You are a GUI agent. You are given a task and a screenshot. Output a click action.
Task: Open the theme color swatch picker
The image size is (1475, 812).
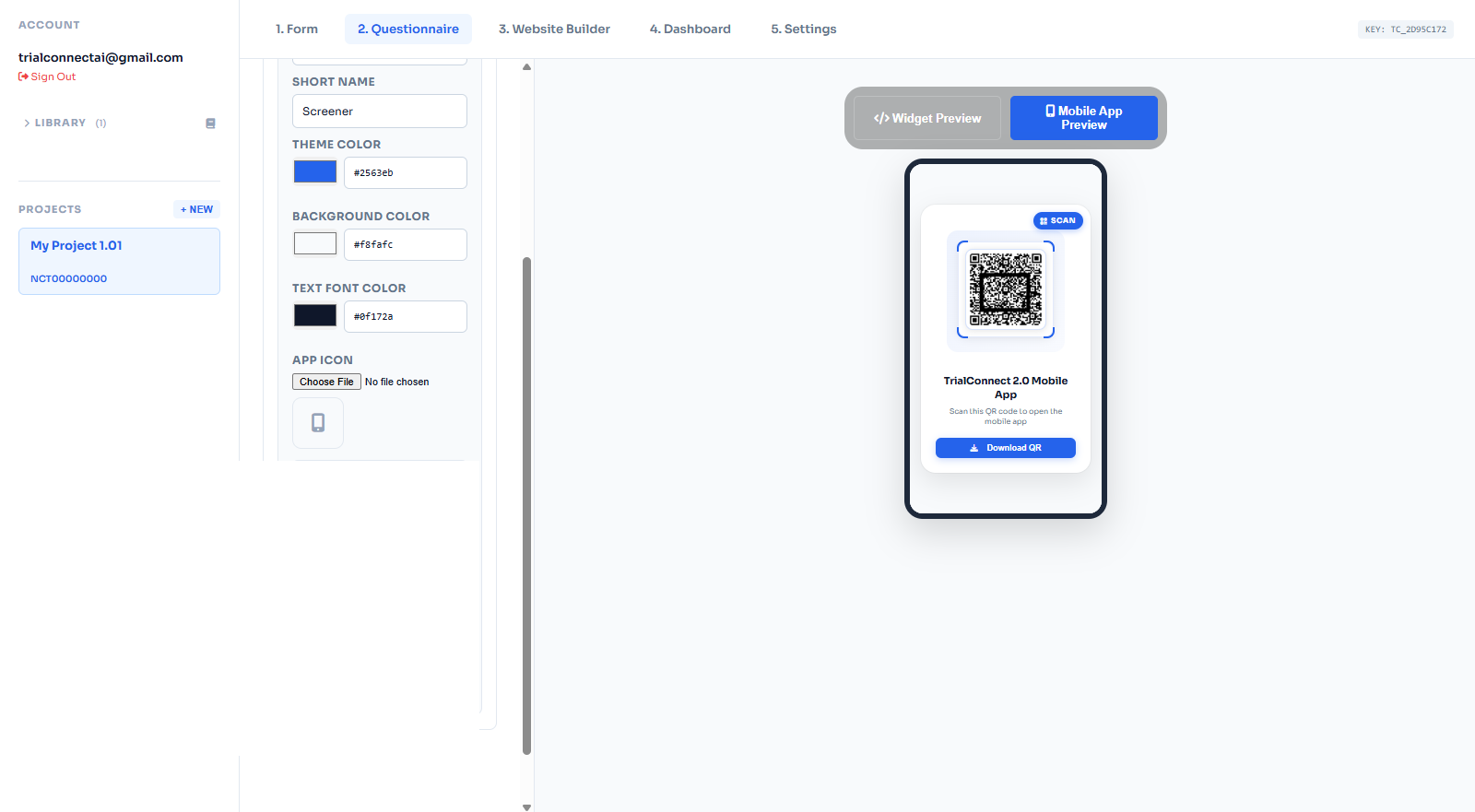[x=315, y=172]
